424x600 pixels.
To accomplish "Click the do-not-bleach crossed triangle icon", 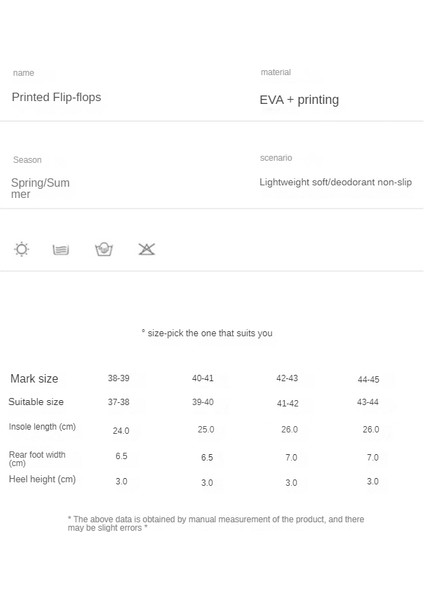I will click(147, 249).
